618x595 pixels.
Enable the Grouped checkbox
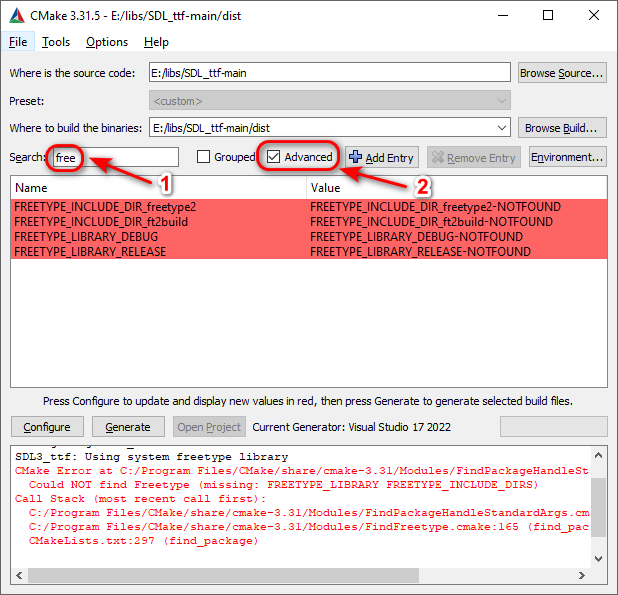tap(203, 157)
